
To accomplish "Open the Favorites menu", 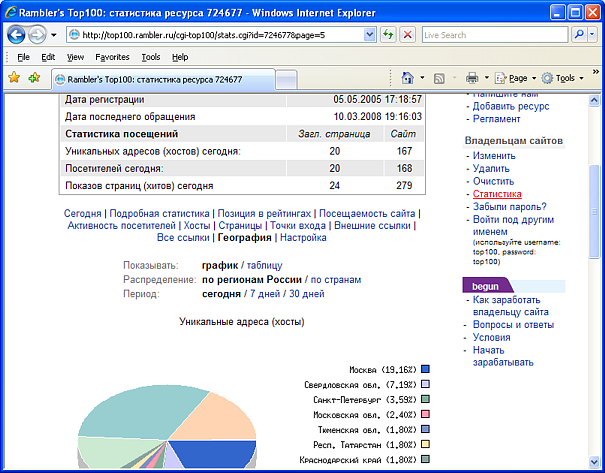I will (112, 57).
